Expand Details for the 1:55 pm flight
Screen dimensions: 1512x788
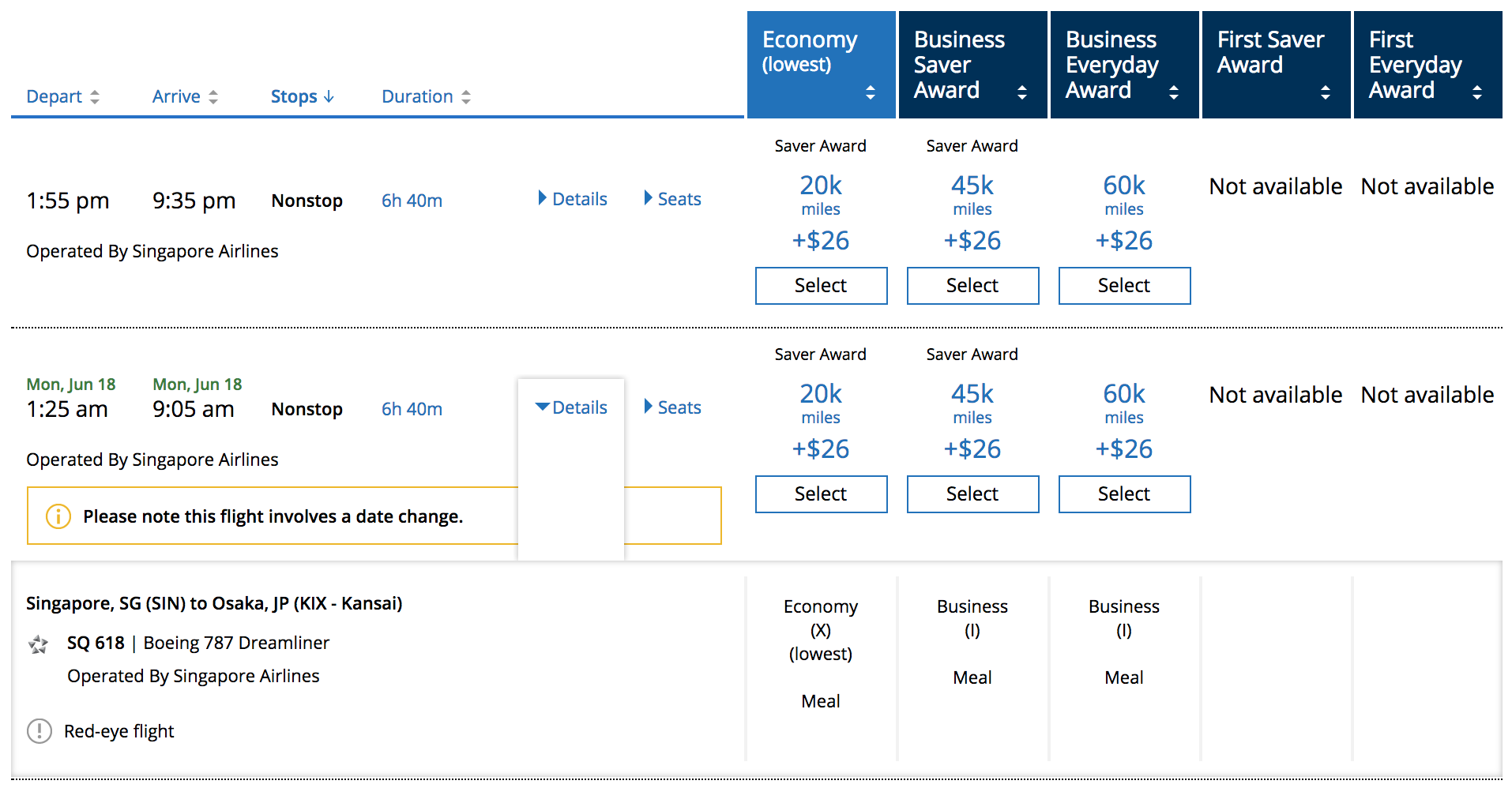[x=572, y=199]
